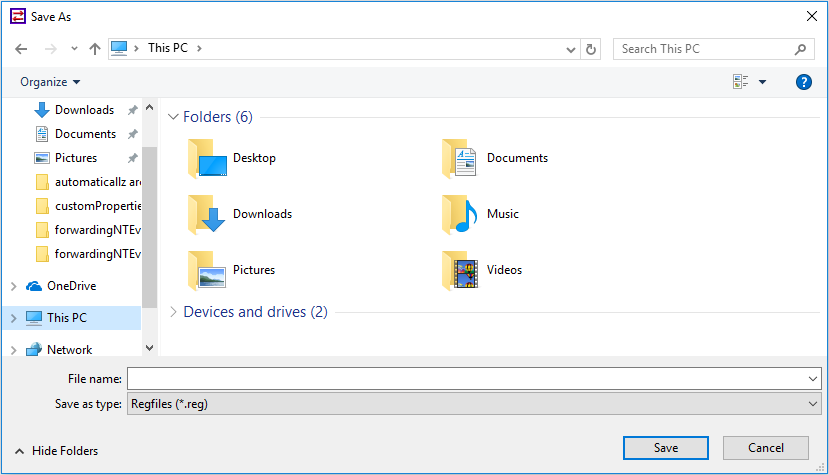The image size is (829, 475).
Task: Click the Save button
Action: tap(665, 448)
